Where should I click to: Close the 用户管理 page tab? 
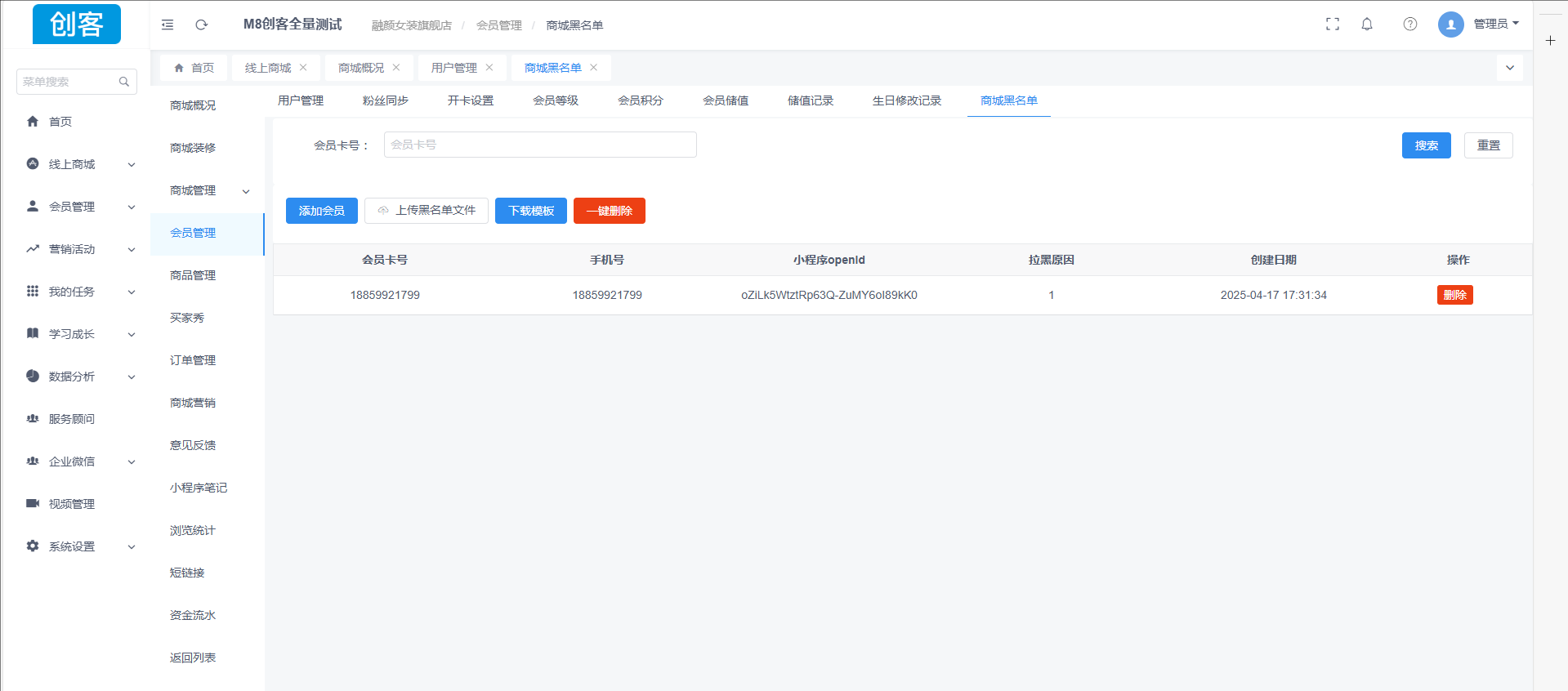point(489,68)
